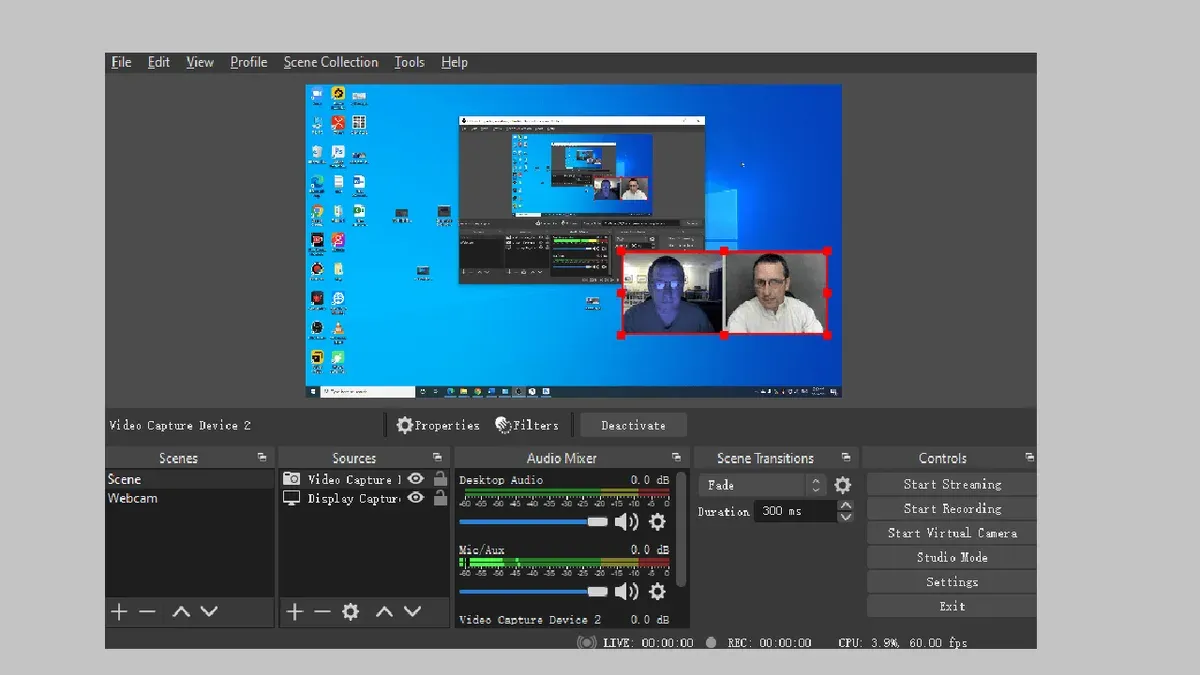The image size is (1200, 675).
Task: Click the Deactivate button
Action: [633, 425]
